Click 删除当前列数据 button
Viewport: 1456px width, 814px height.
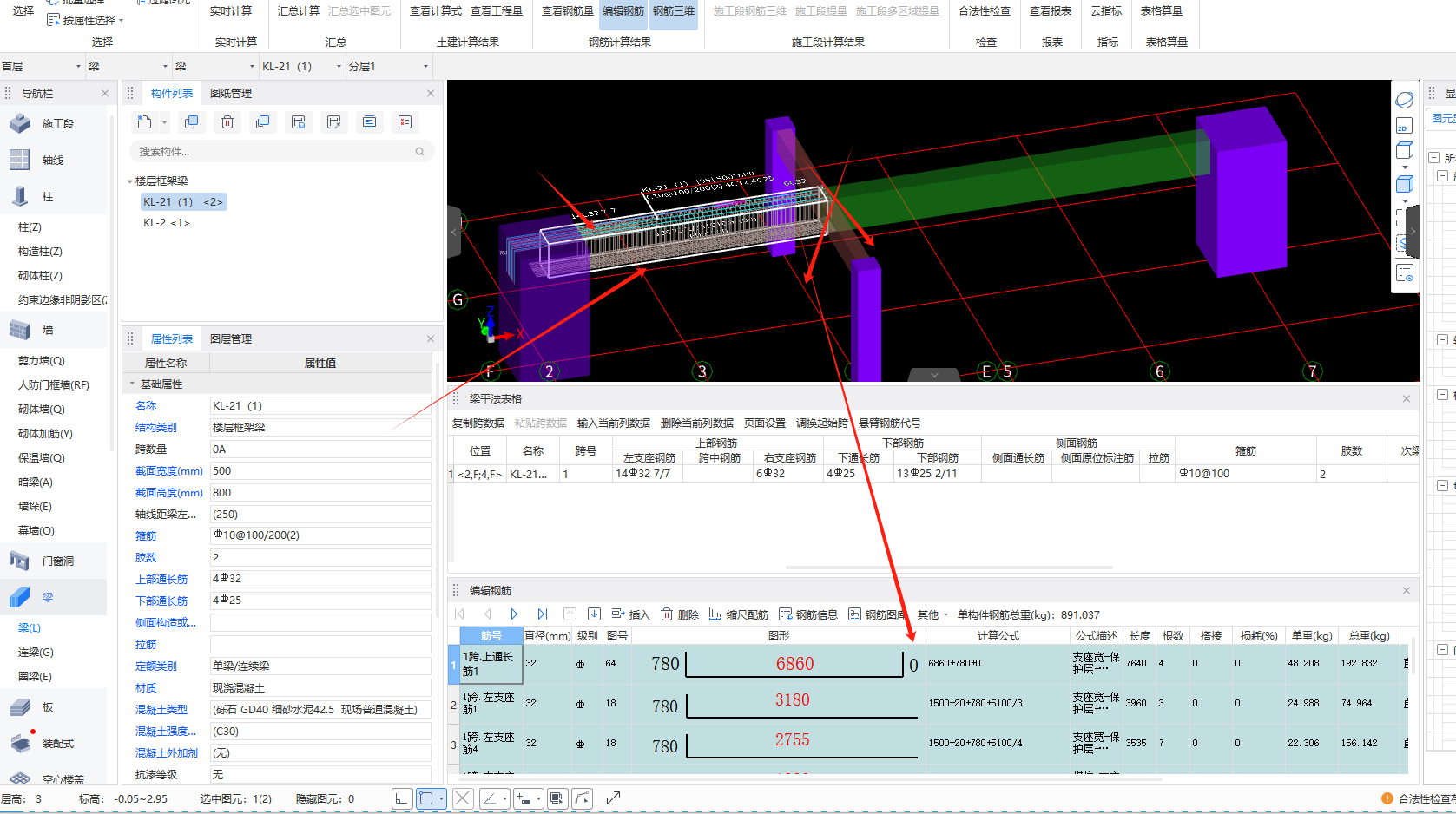click(697, 423)
